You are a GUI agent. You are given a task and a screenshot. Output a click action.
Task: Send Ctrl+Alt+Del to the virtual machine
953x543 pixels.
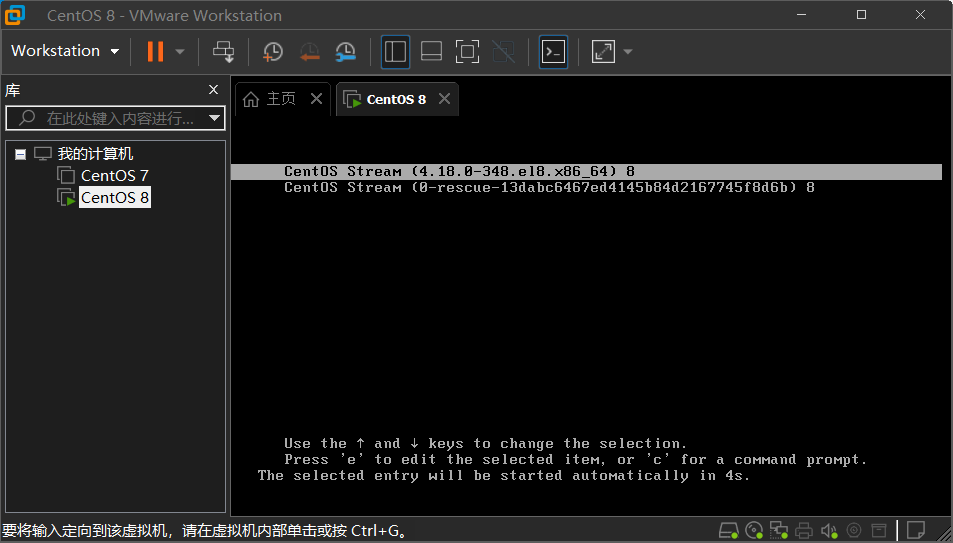click(224, 52)
